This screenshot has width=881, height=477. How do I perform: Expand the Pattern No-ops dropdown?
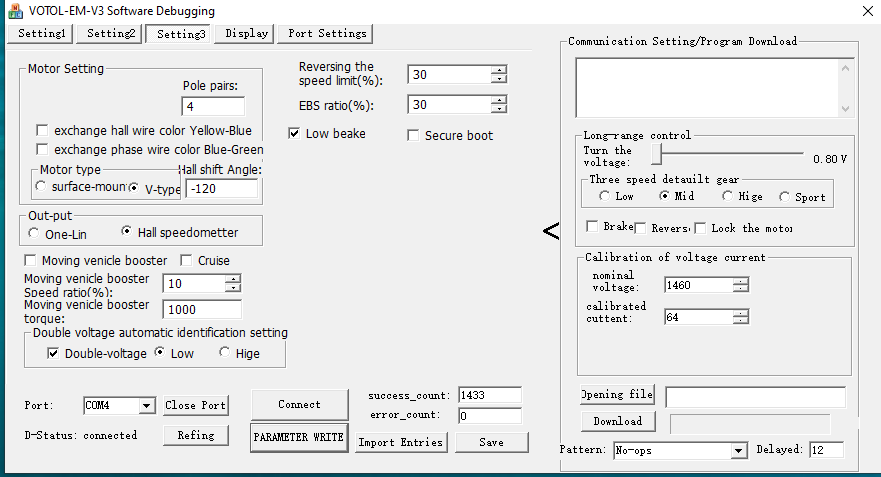[738, 451]
